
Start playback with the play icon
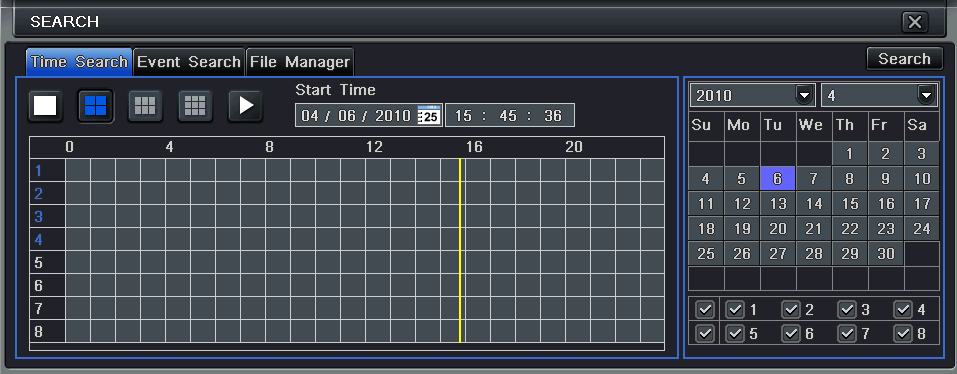(x=245, y=106)
